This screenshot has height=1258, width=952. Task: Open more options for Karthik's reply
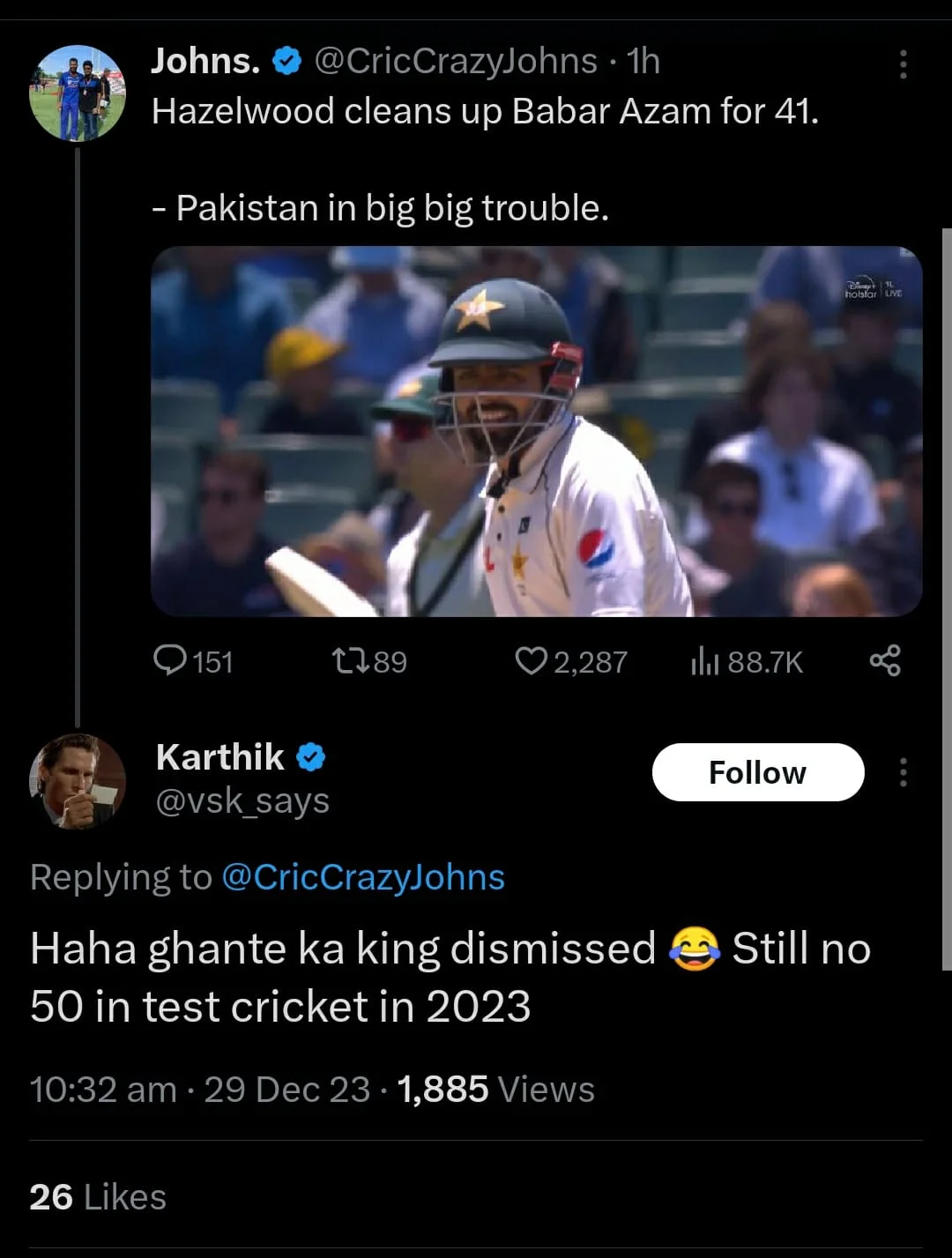point(903,772)
